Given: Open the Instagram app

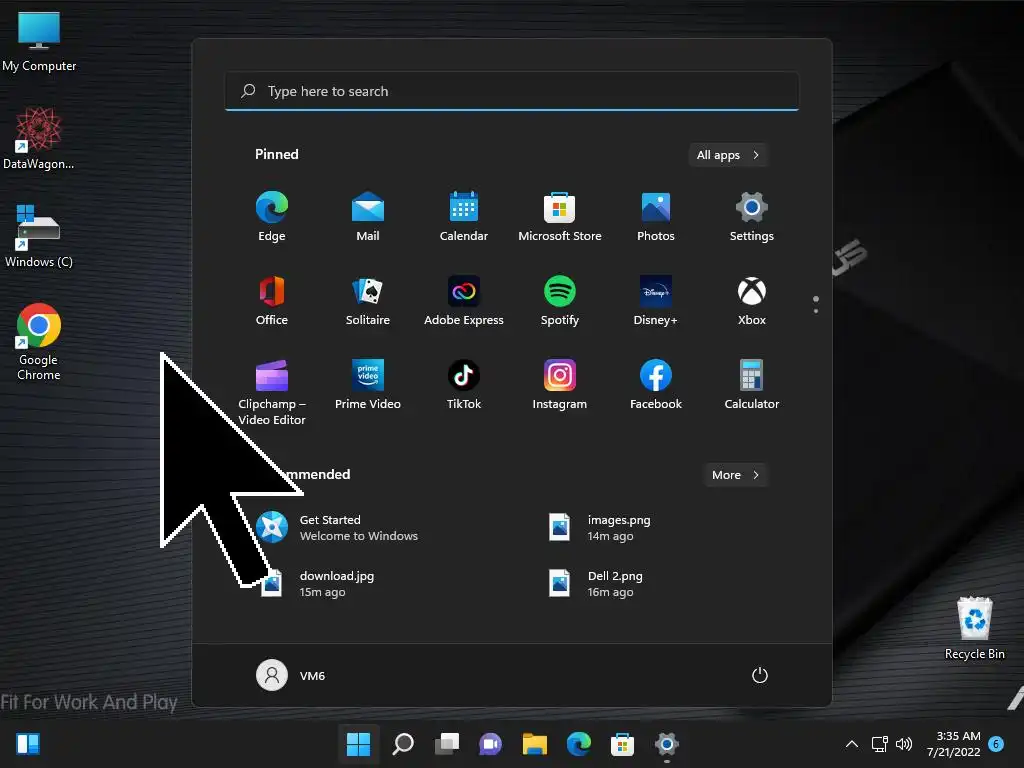Looking at the screenshot, I should point(560,385).
